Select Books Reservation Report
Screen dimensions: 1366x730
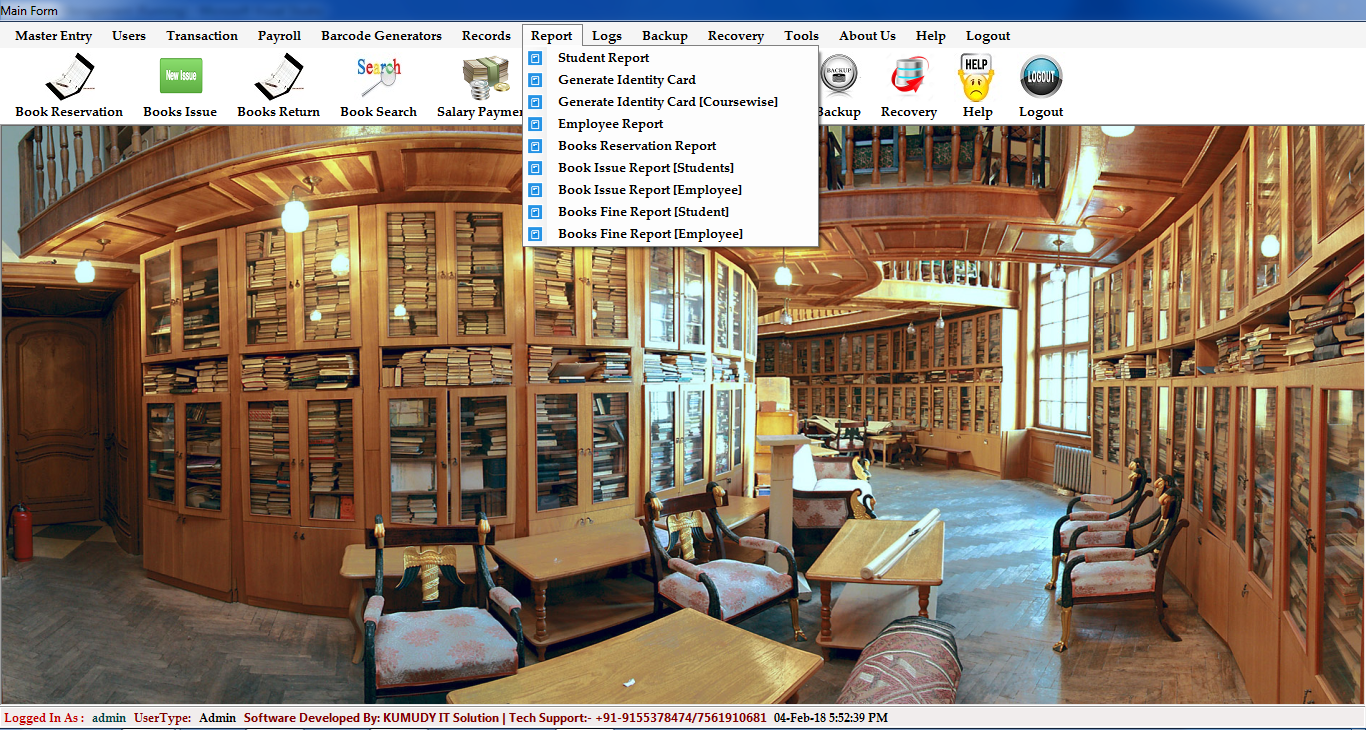[x=637, y=146]
